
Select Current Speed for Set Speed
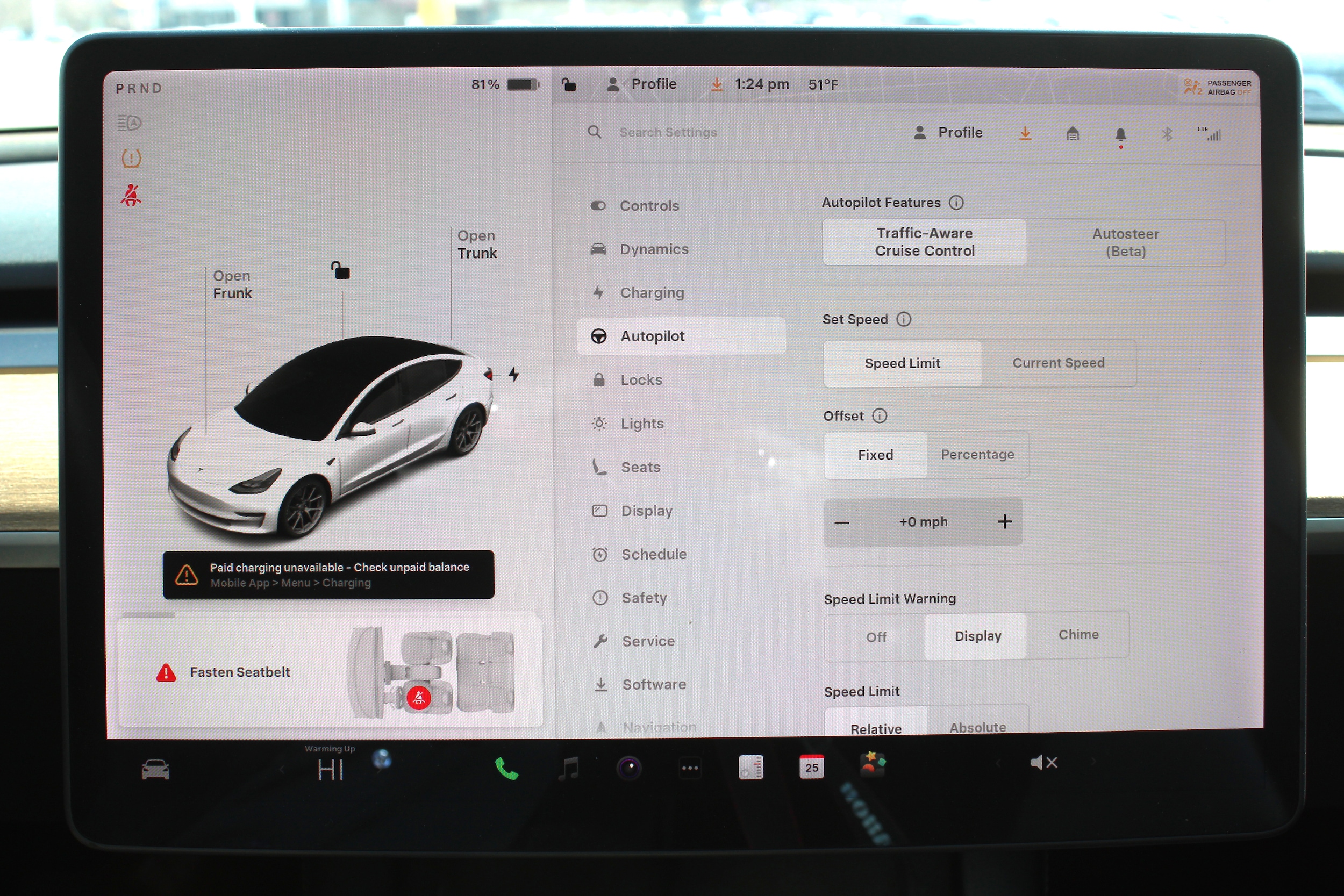point(1059,363)
